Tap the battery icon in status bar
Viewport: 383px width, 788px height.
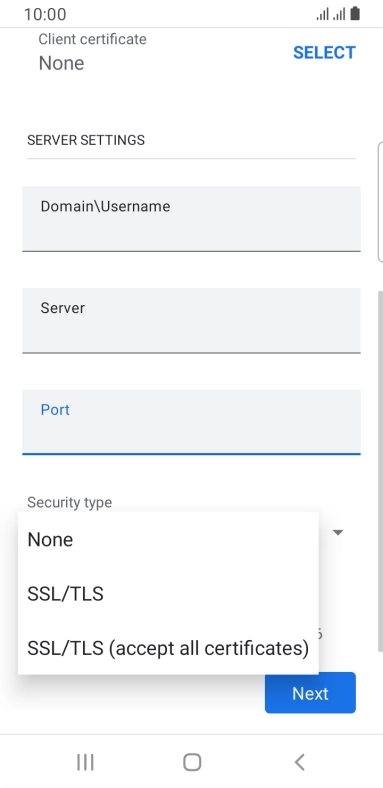tap(355, 14)
